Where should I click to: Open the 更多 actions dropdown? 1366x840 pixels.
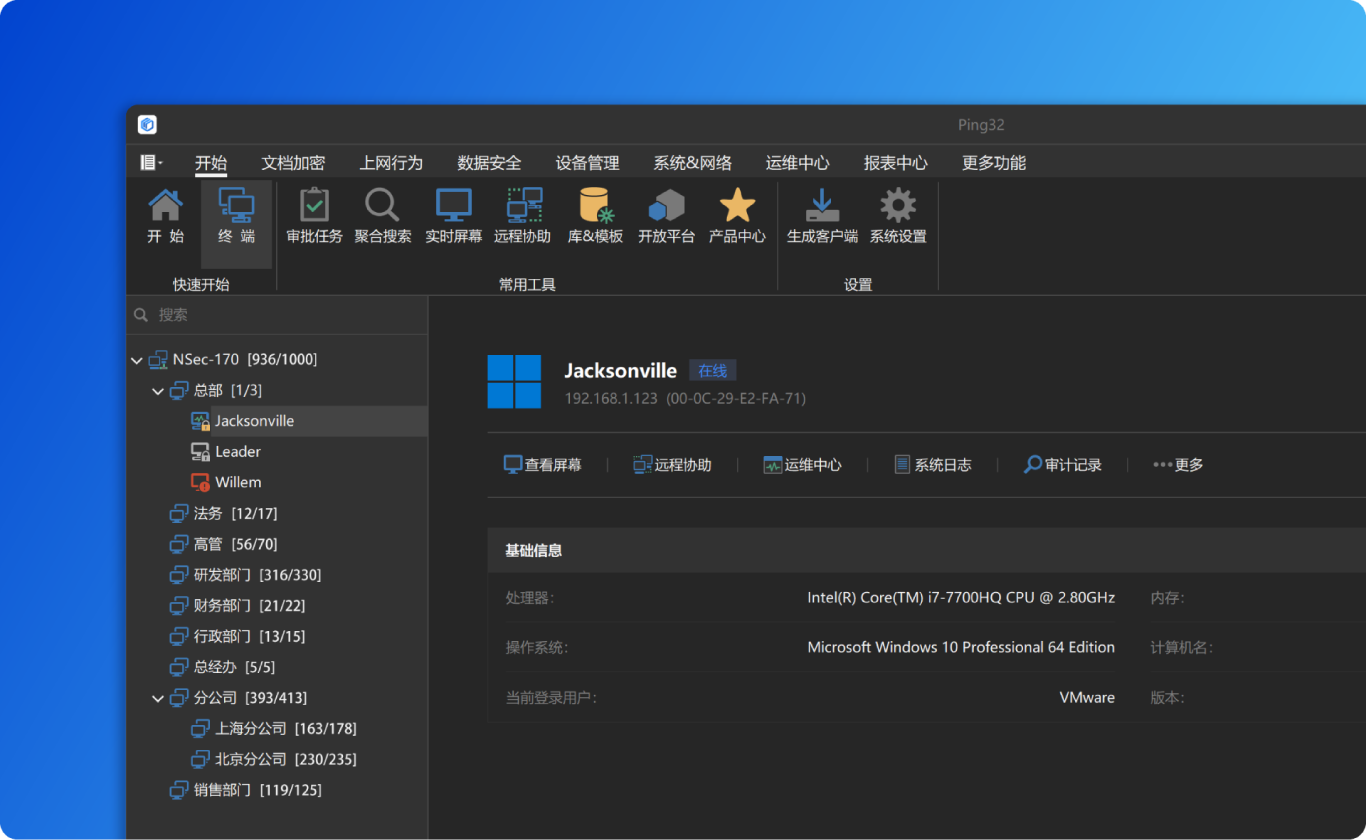1178,465
